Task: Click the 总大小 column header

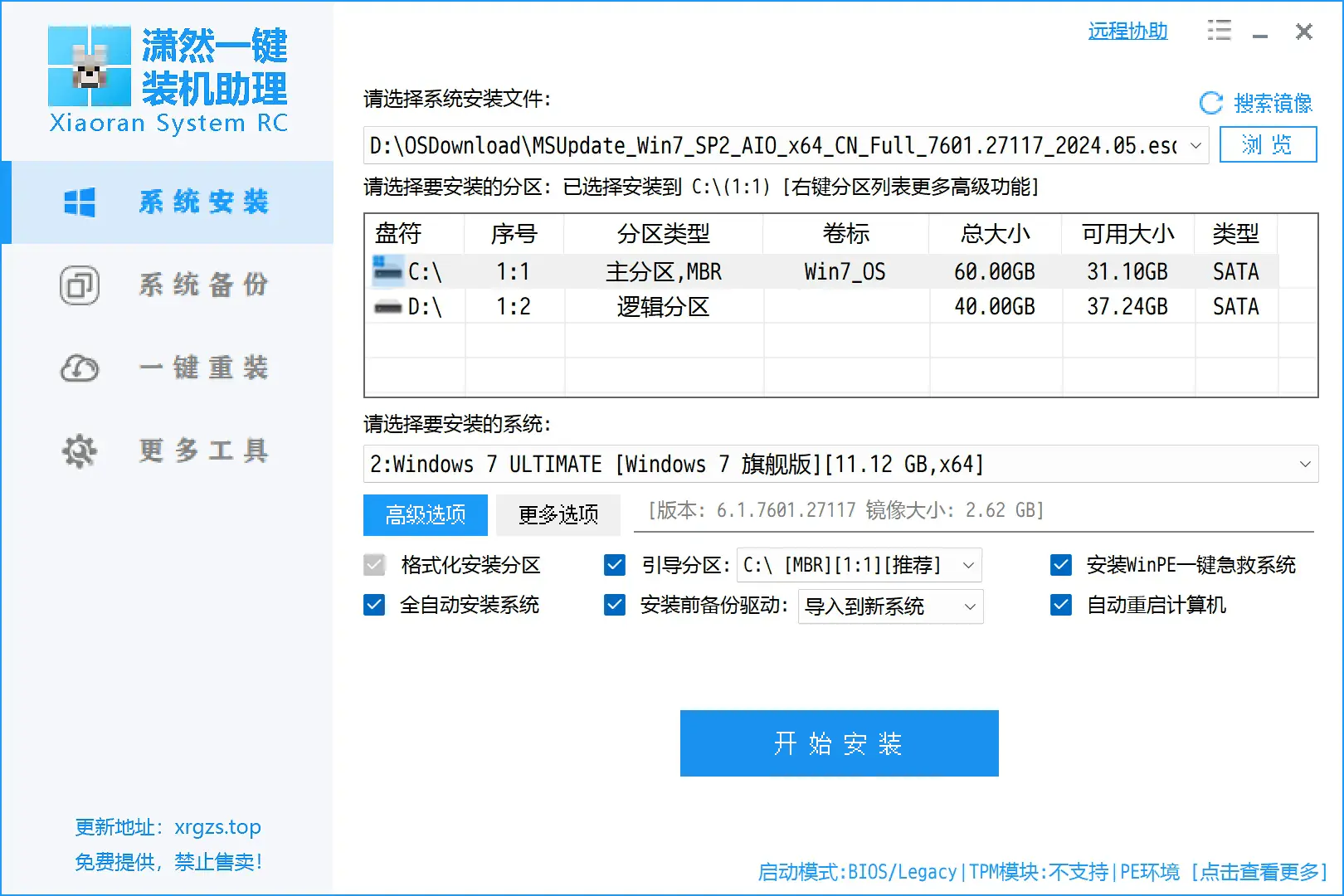Action: coord(995,234)
